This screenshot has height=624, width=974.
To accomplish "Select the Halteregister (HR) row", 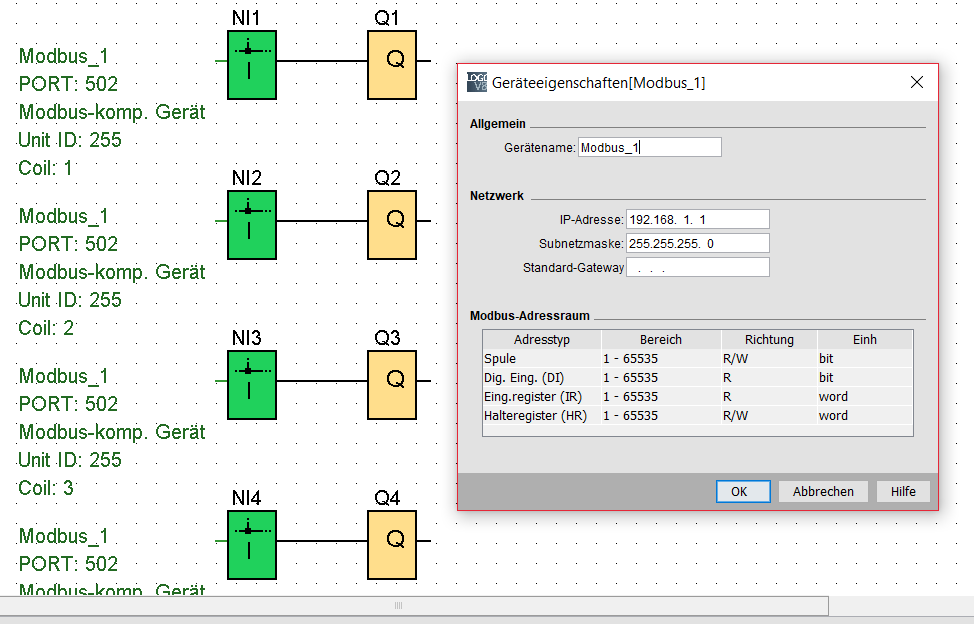I will click(x=698, y=415).
